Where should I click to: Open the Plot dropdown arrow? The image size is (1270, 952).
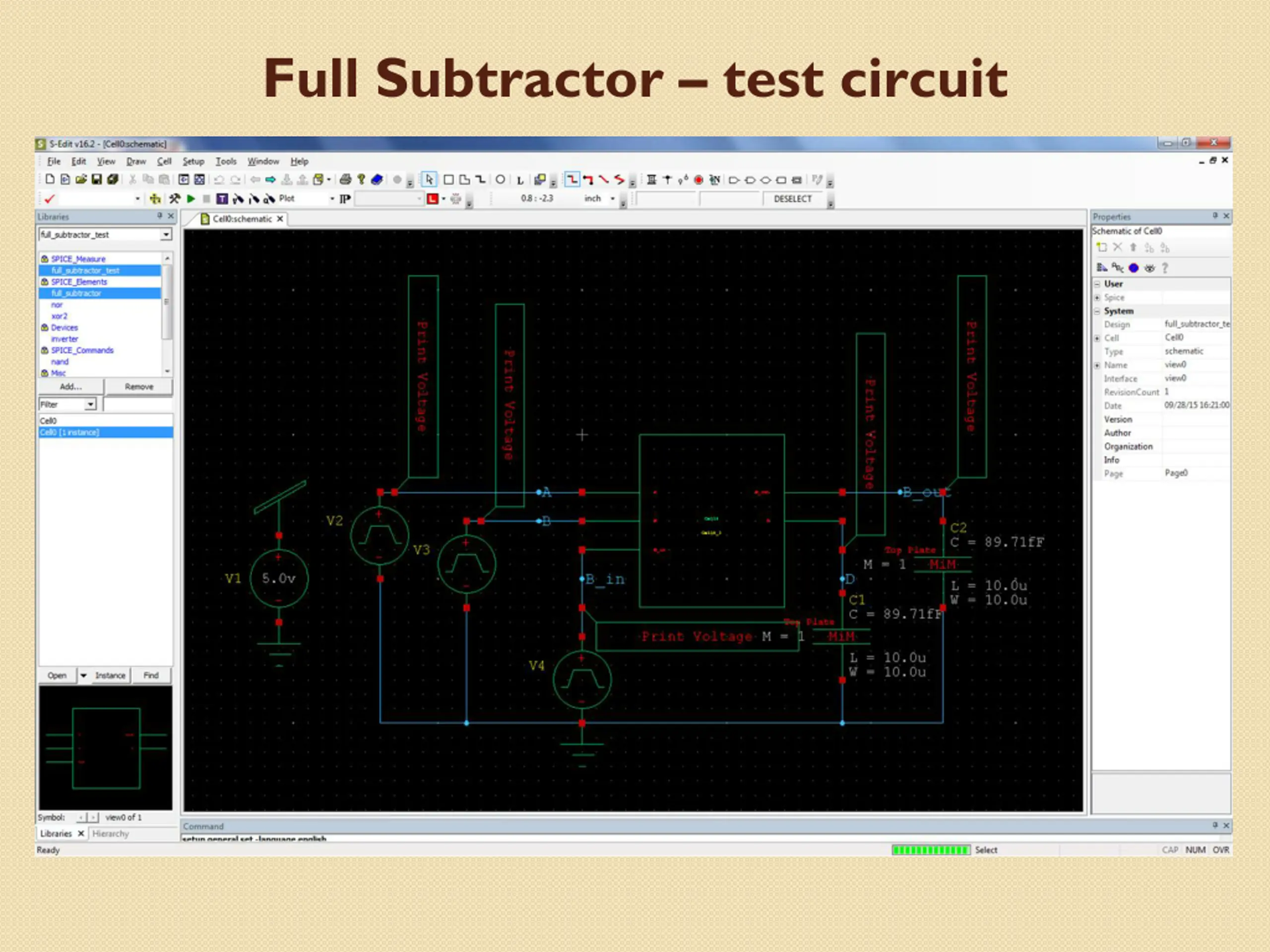click(x=332, y=198)
